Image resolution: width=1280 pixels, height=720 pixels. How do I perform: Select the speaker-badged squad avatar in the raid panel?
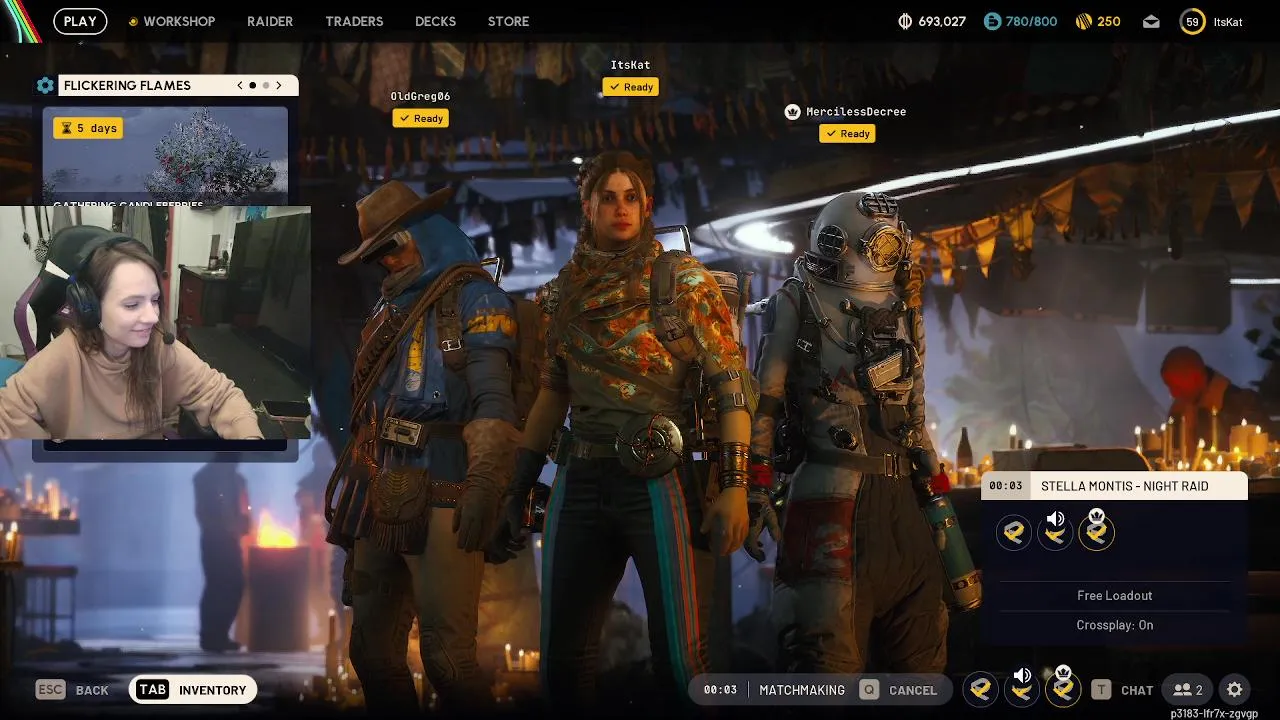click(1055, 532)
